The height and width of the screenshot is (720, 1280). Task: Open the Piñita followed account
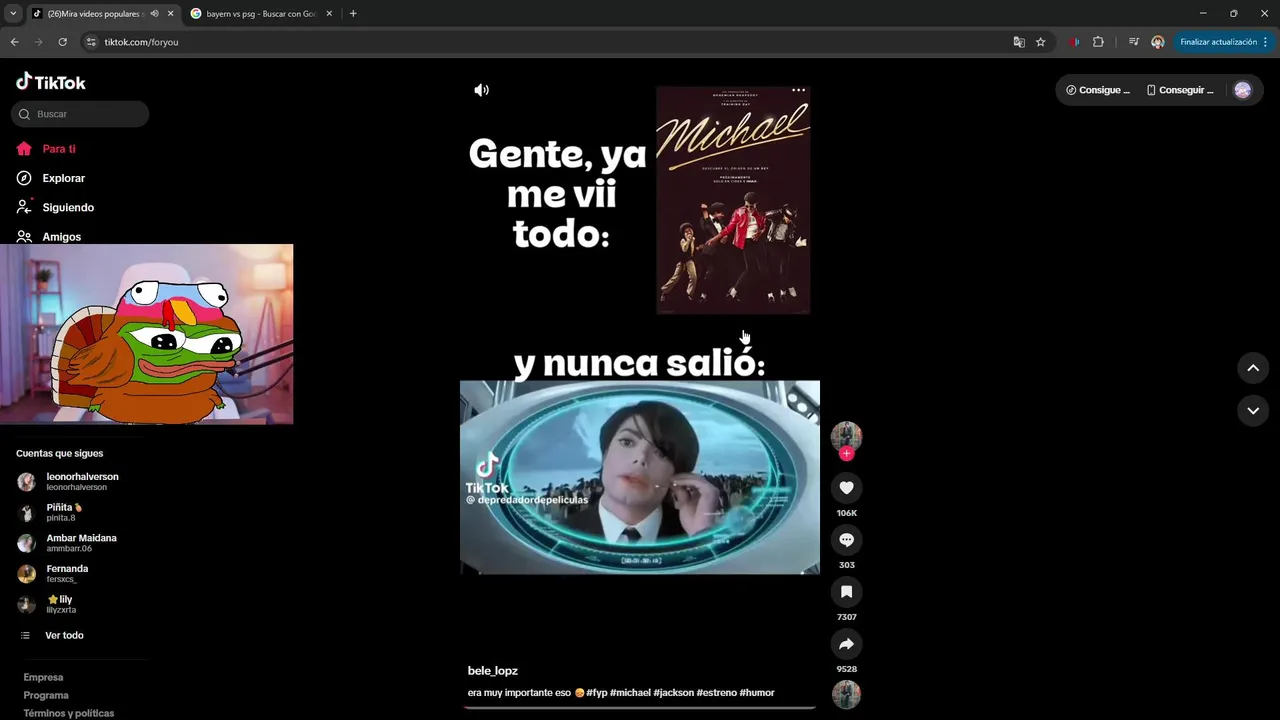coord(50,512)
